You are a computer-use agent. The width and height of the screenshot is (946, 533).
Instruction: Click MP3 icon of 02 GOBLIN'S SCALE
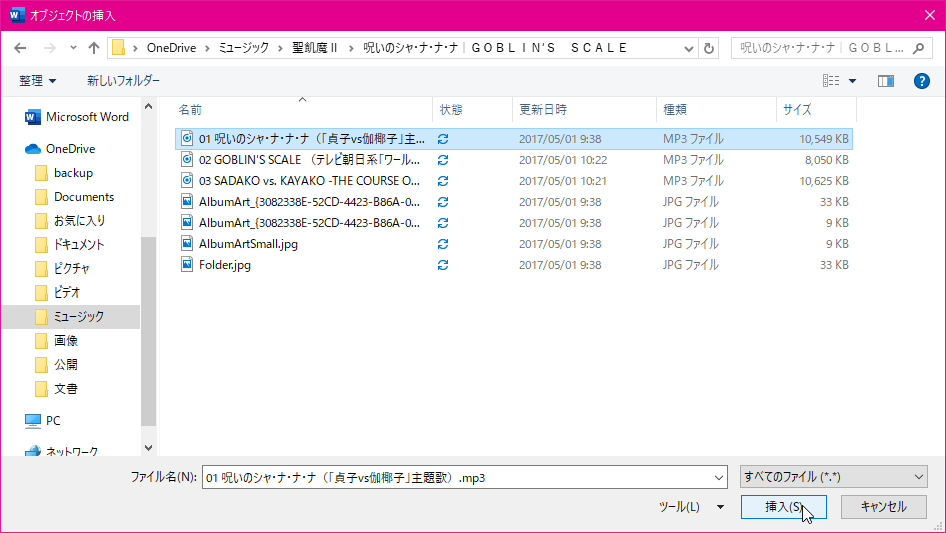(187, 160)
